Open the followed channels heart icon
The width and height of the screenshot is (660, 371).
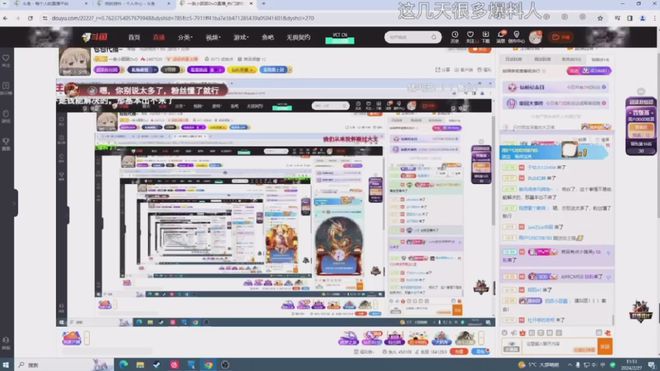click(x=470, y=37)
